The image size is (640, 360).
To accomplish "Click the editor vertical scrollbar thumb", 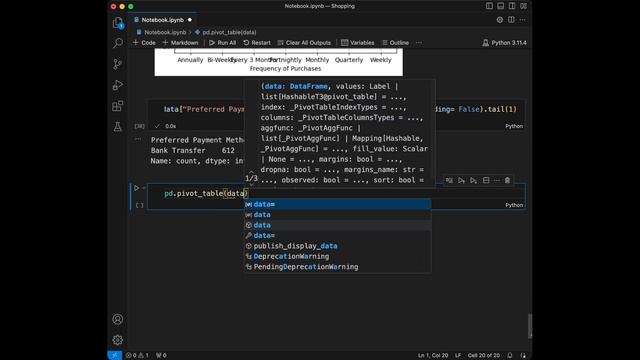I will click(529, 326).
